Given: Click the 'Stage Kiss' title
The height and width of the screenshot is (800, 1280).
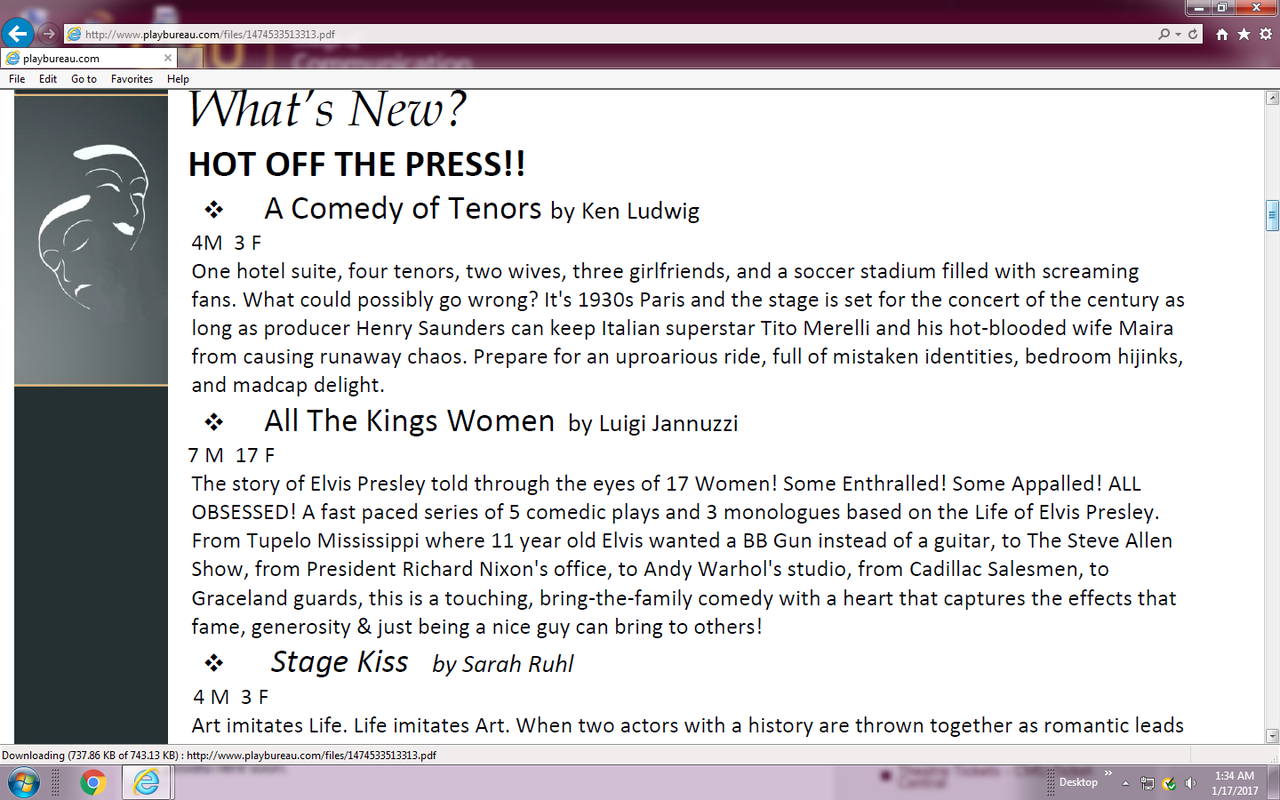Looking at the screenshot, I should point(340,662).
